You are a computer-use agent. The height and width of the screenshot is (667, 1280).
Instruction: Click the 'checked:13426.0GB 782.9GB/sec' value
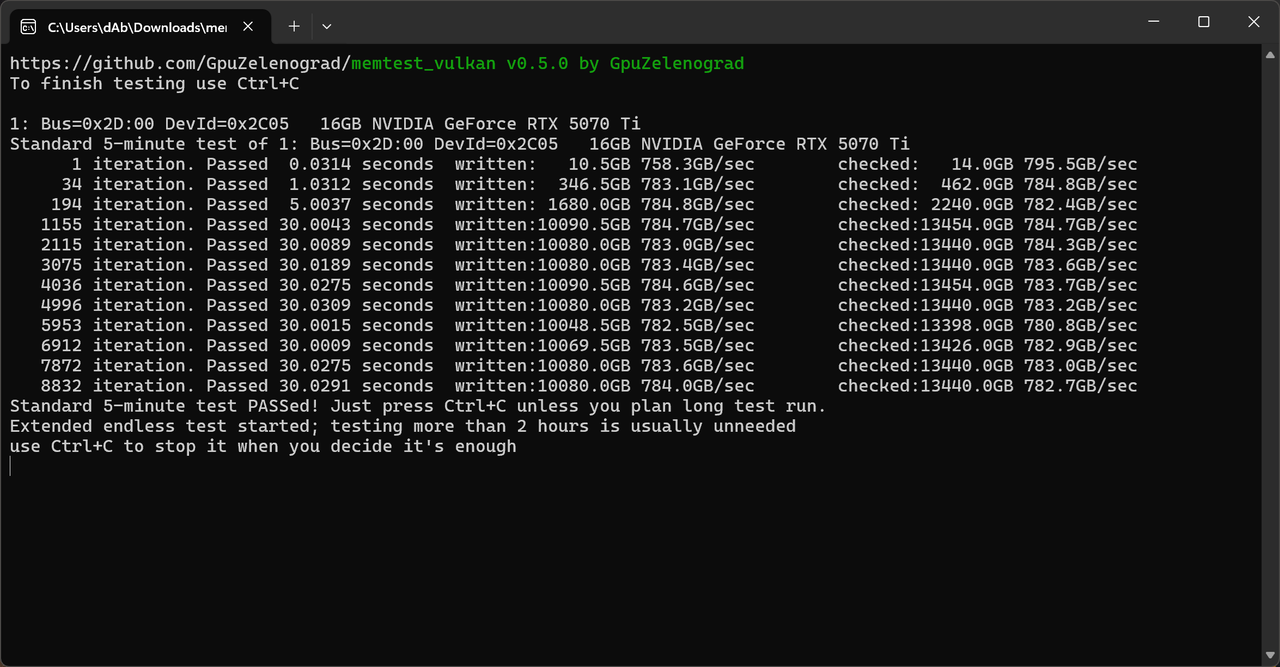[x=988, y=346]
